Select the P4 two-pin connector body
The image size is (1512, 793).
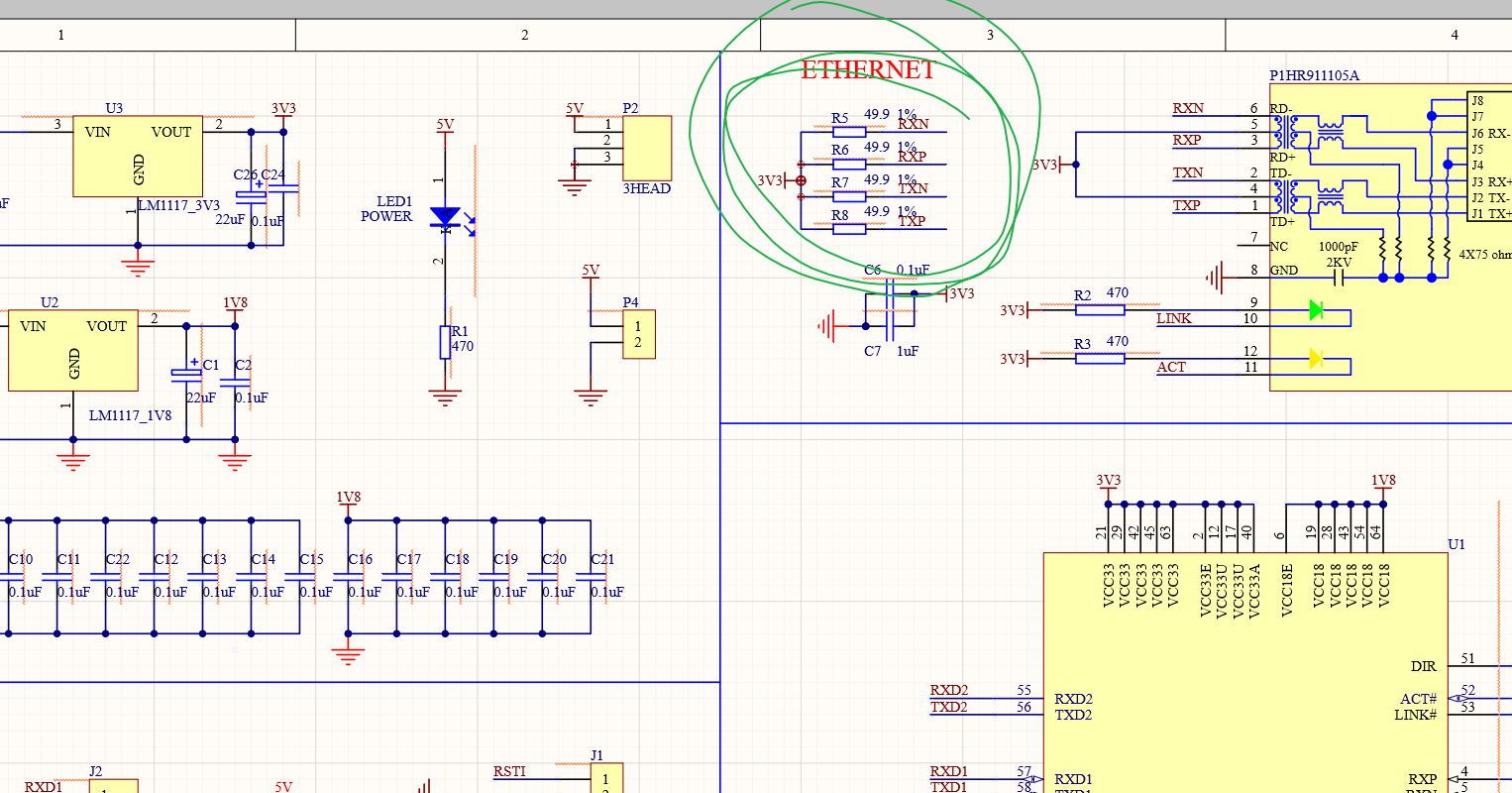tap(639, 334)
